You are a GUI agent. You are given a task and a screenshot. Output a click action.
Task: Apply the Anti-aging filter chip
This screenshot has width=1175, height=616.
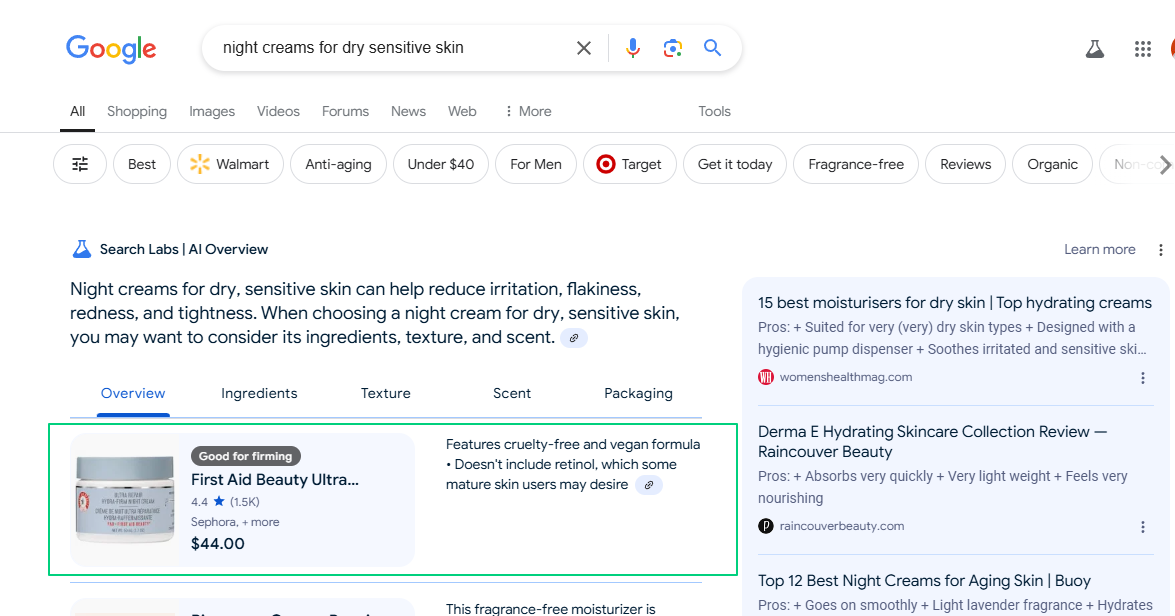(338, 164)
